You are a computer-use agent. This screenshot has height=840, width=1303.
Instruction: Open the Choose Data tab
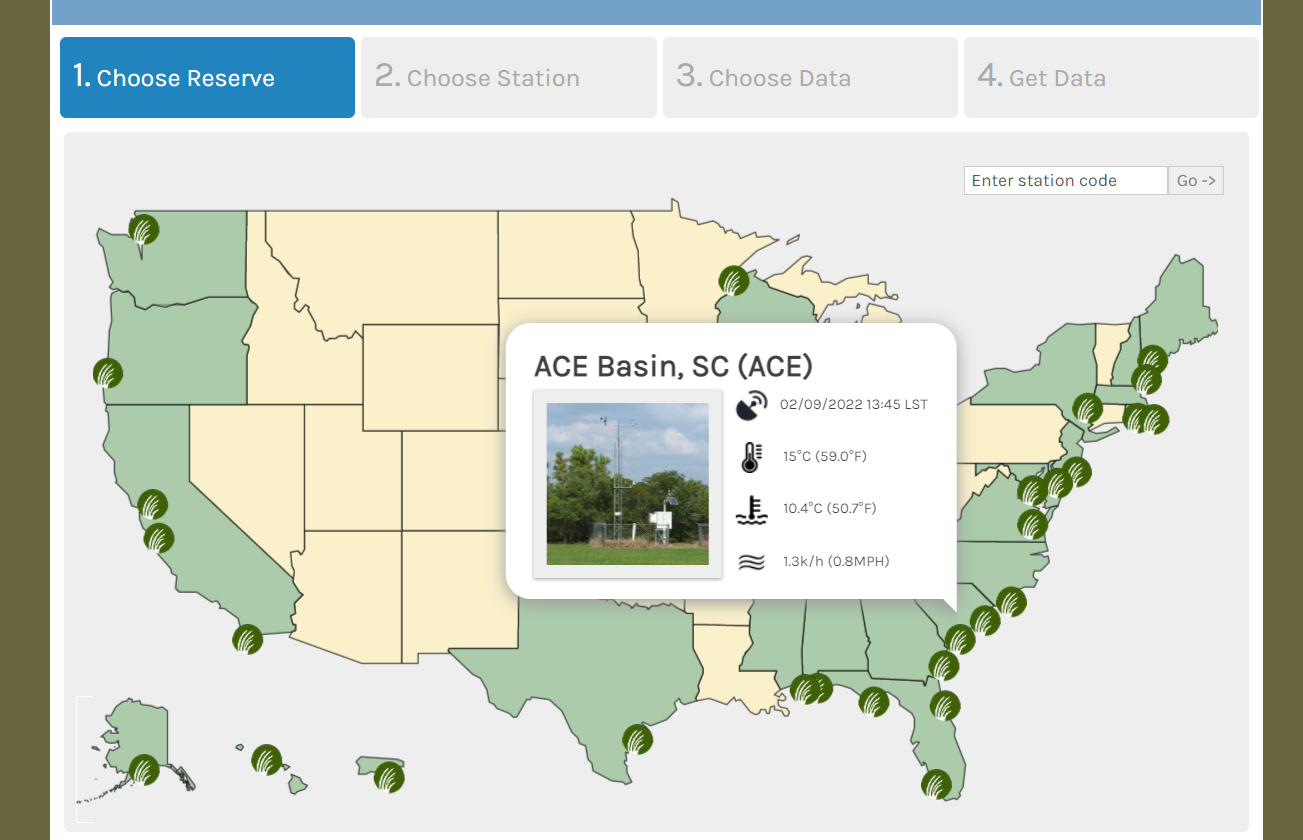[x=809, y=77]
